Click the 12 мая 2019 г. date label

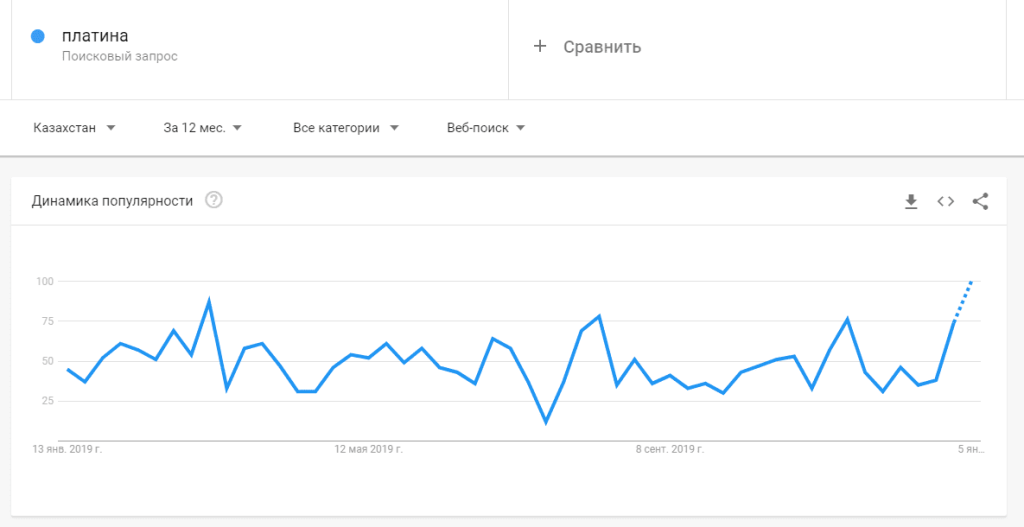coord(368,450)
